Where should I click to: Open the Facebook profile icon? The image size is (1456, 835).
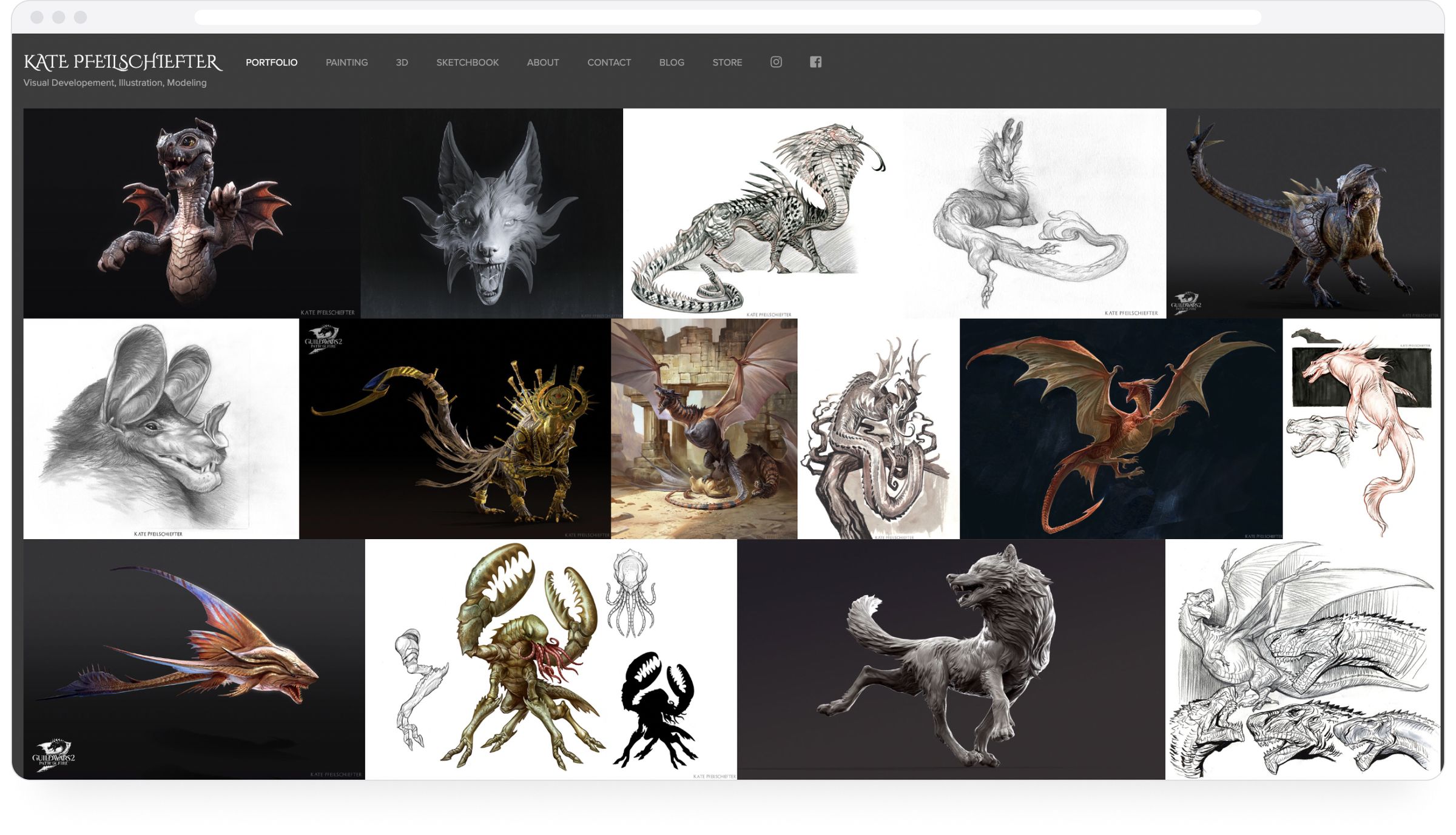tap(815, 62)
